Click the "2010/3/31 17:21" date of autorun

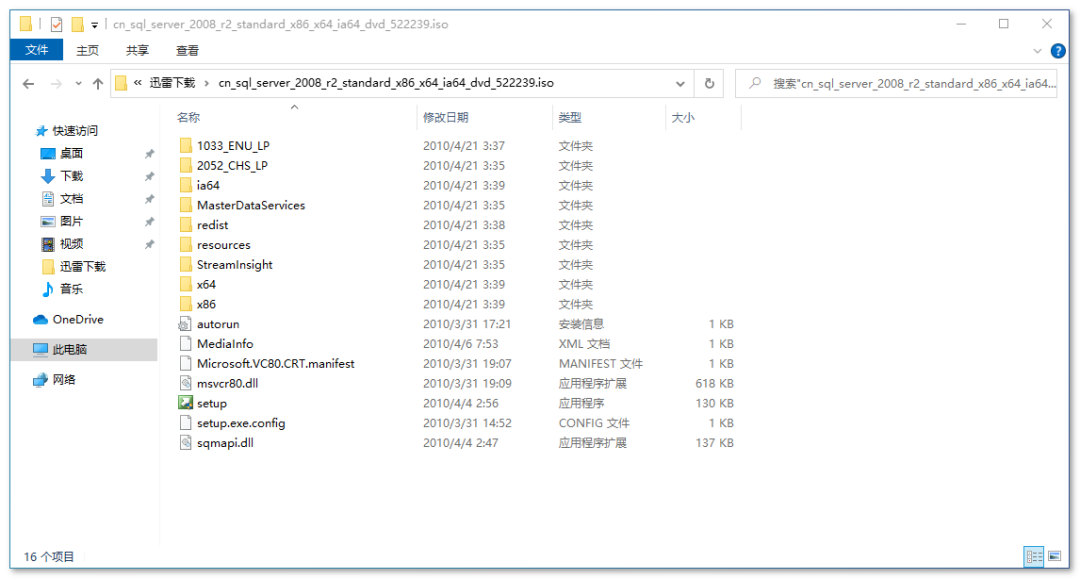[467, 324]
